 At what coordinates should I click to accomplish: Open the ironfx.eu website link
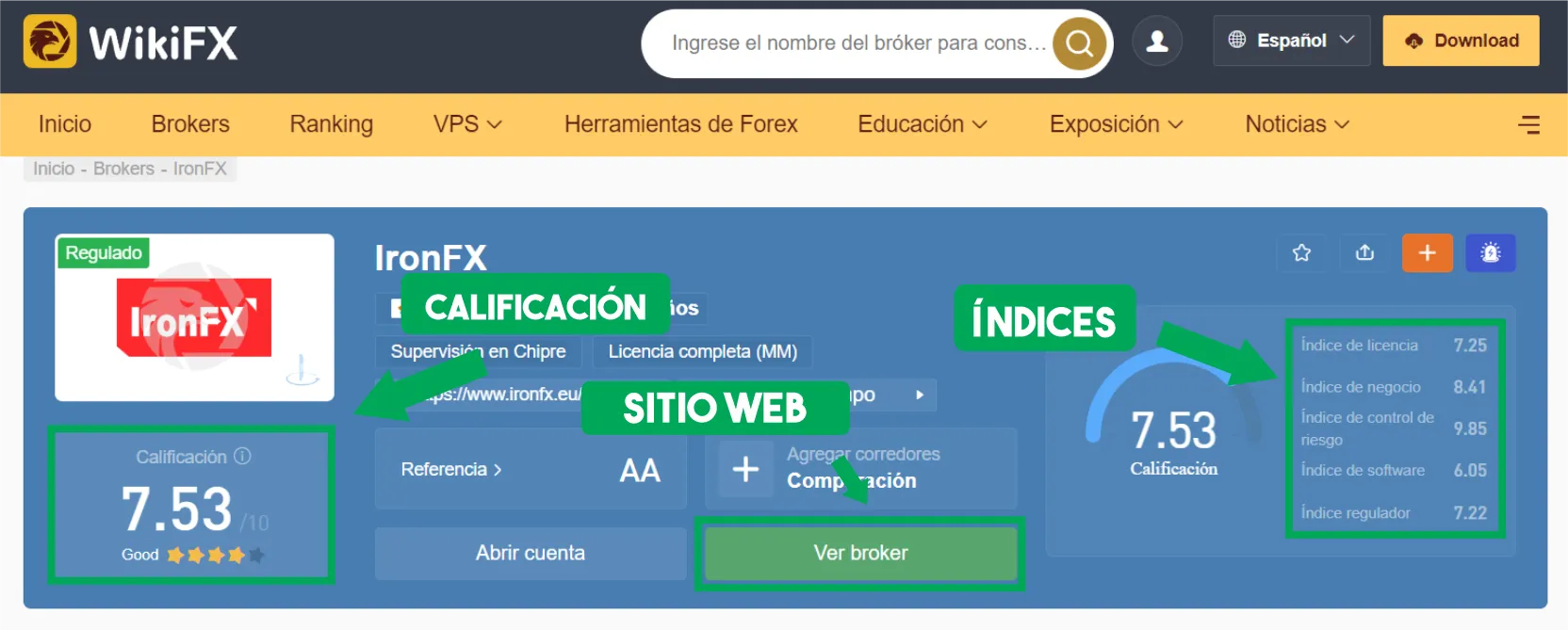click(x=503, y=395)
